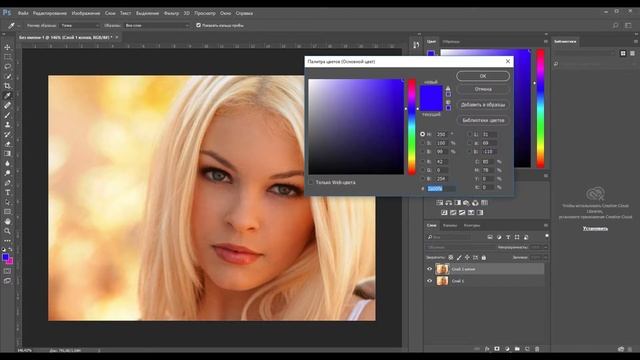This screenshot has height=360, width=640.
Task: Select the Zoom tool
Action: [7, 231]
